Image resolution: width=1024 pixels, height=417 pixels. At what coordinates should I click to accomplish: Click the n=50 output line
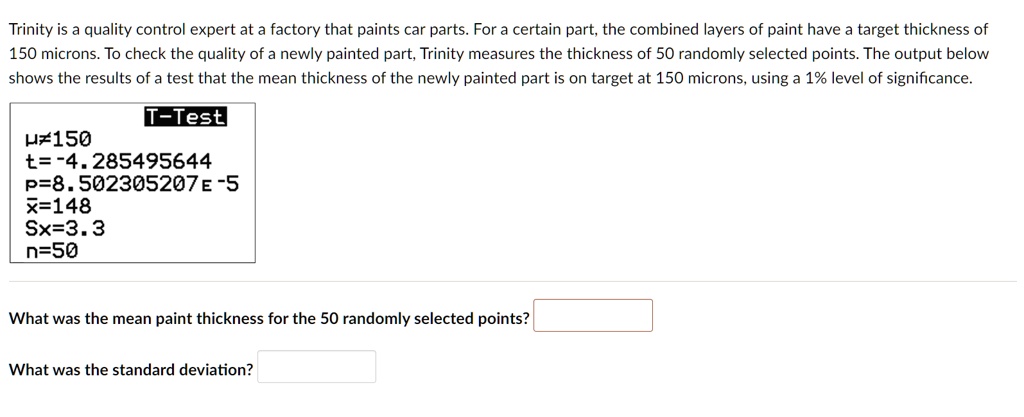pos(51,251)
